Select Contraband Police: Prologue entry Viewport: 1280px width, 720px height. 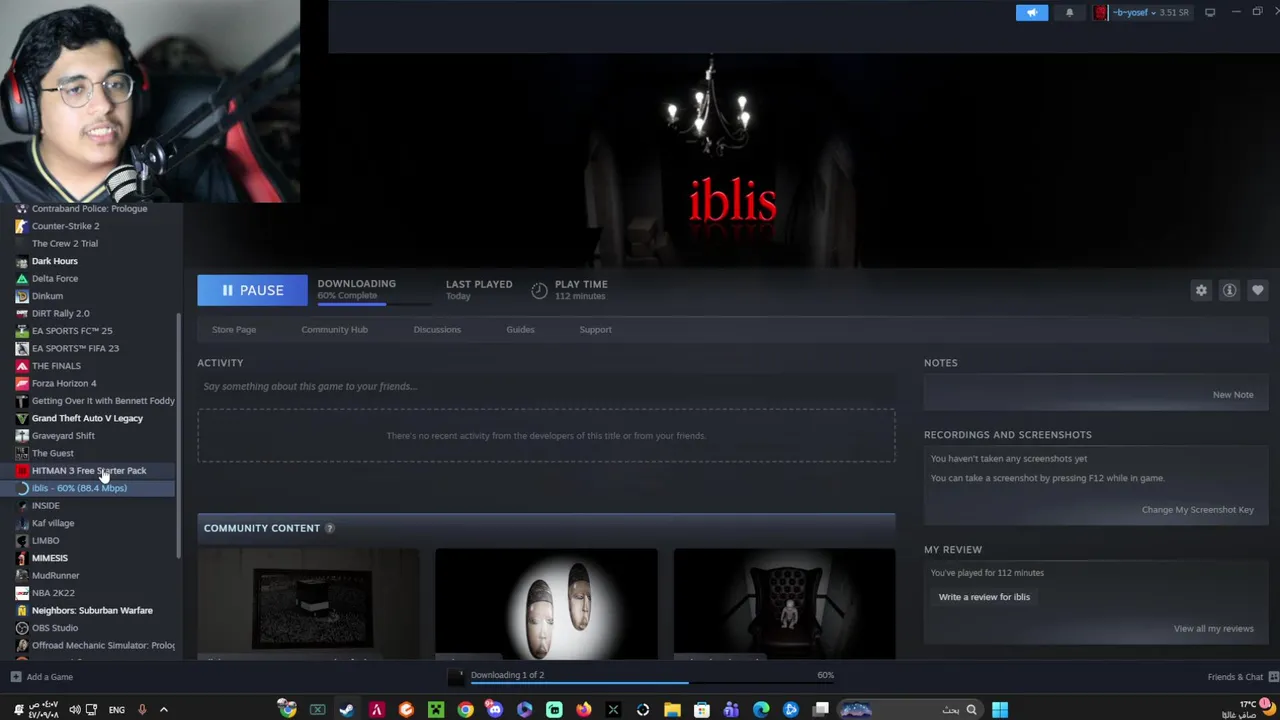pos(89,209)
